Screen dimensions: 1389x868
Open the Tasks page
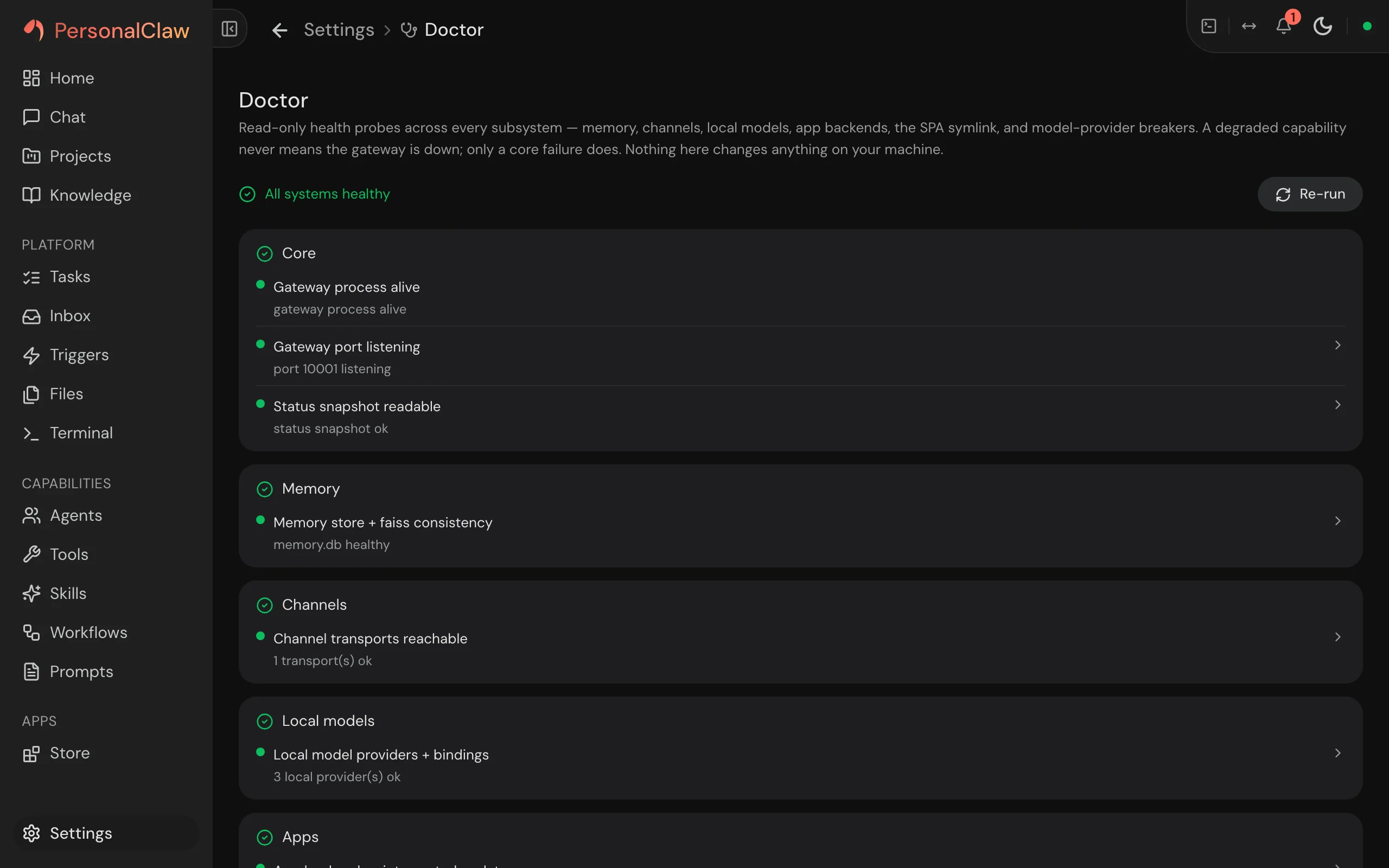pos(106,277)
